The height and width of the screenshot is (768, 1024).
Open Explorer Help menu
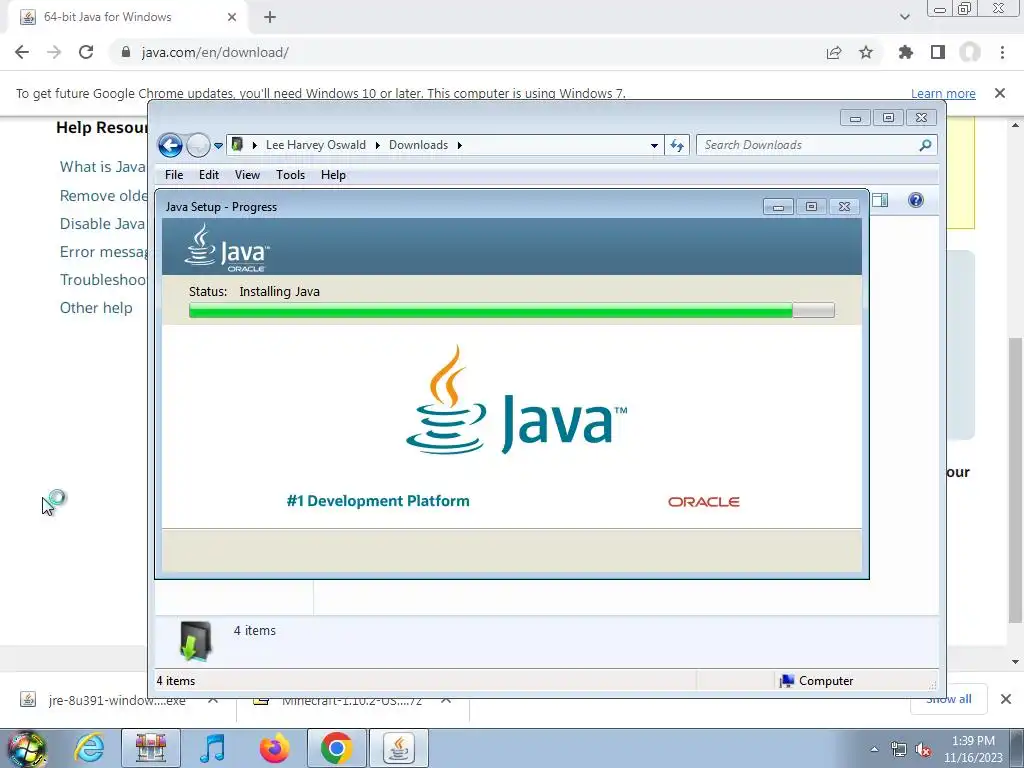[x=333, y=174]
